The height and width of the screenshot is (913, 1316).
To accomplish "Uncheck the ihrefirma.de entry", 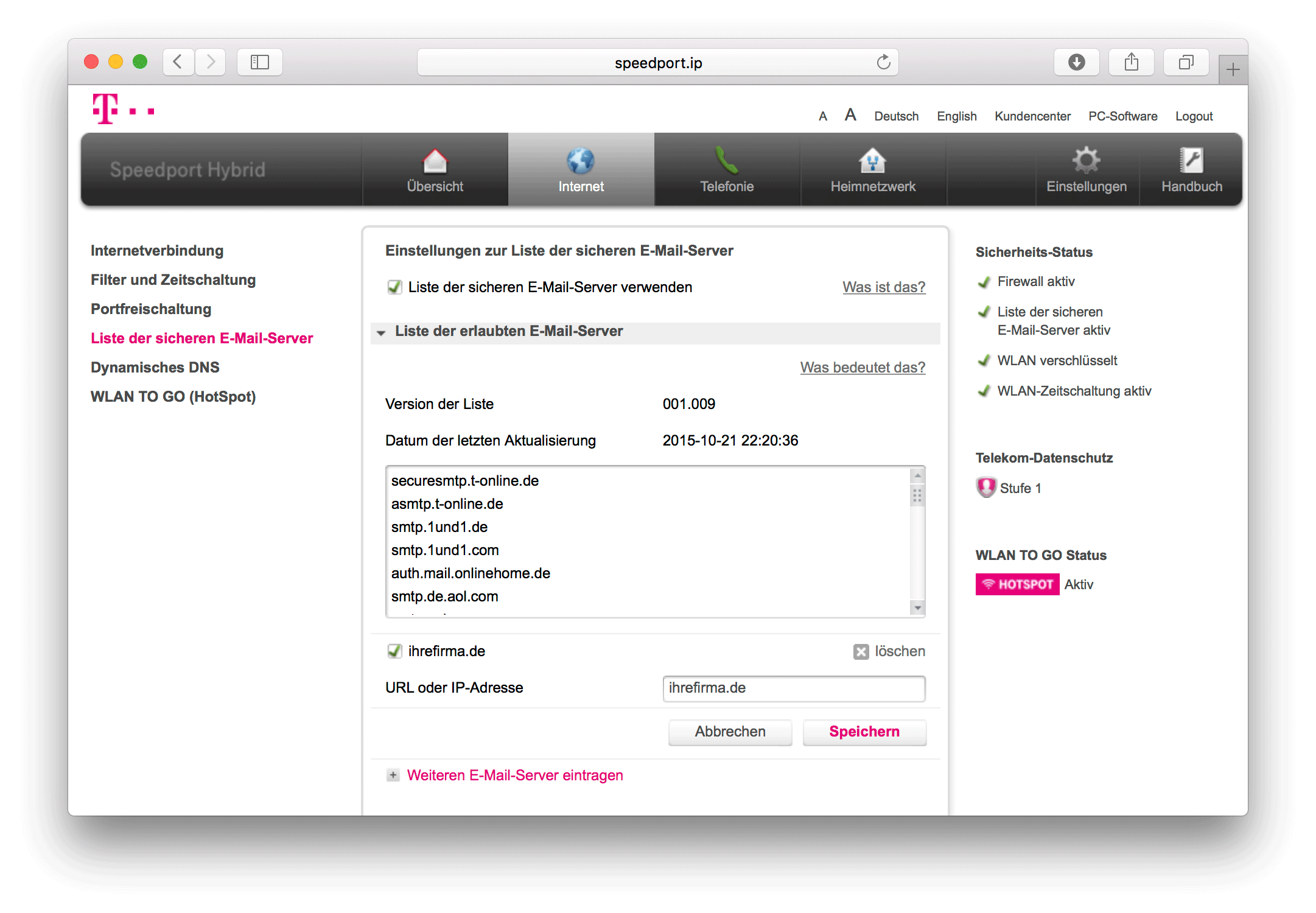I will click(395, 651).
